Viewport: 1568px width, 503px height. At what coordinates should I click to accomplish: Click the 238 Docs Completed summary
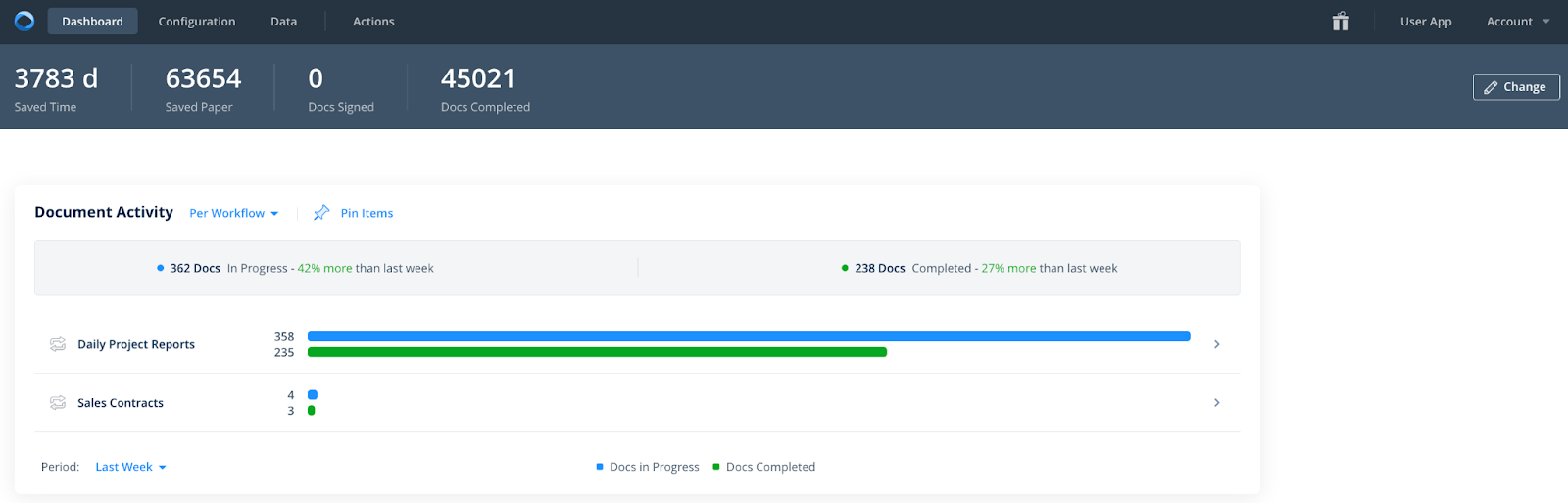[979, 268]
